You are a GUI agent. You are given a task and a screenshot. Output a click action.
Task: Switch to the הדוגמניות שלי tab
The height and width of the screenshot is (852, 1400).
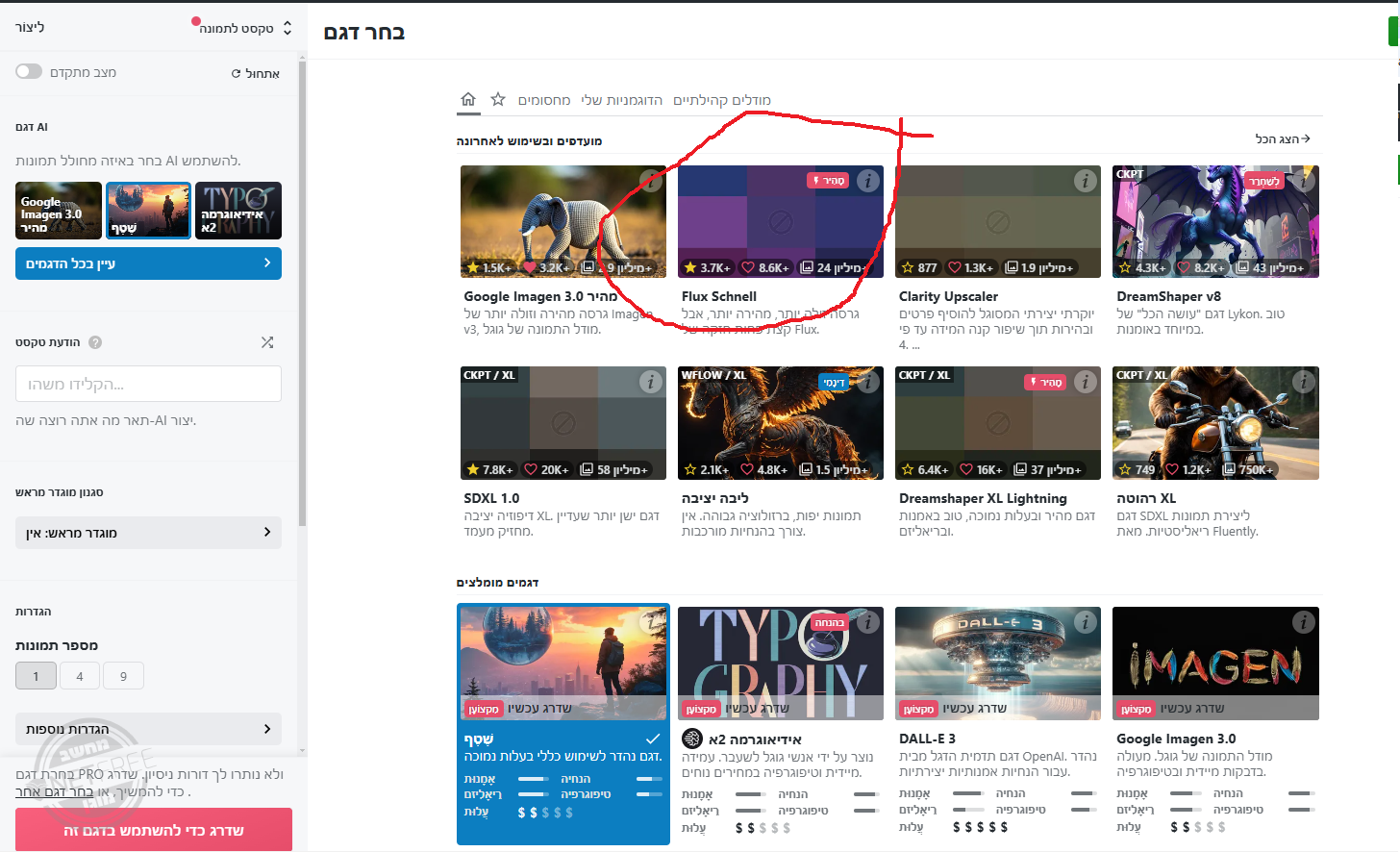622,100
